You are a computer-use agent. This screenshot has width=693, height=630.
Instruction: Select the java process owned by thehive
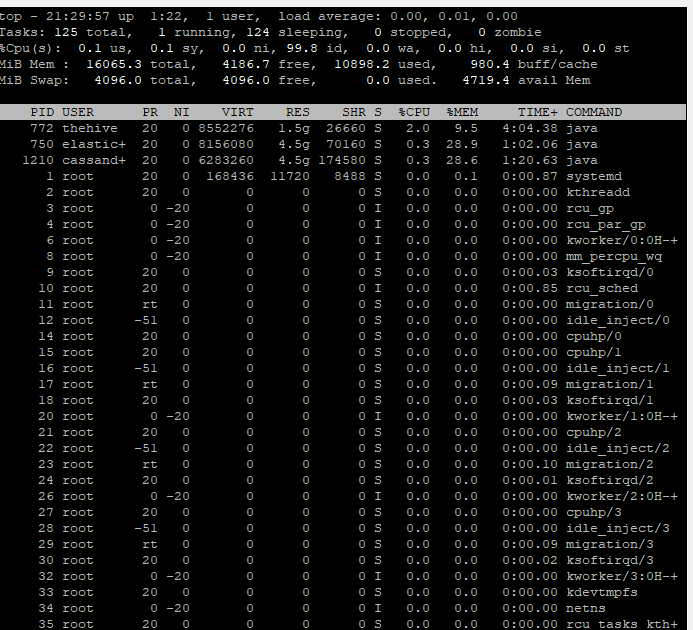click(x=582, y=128)
